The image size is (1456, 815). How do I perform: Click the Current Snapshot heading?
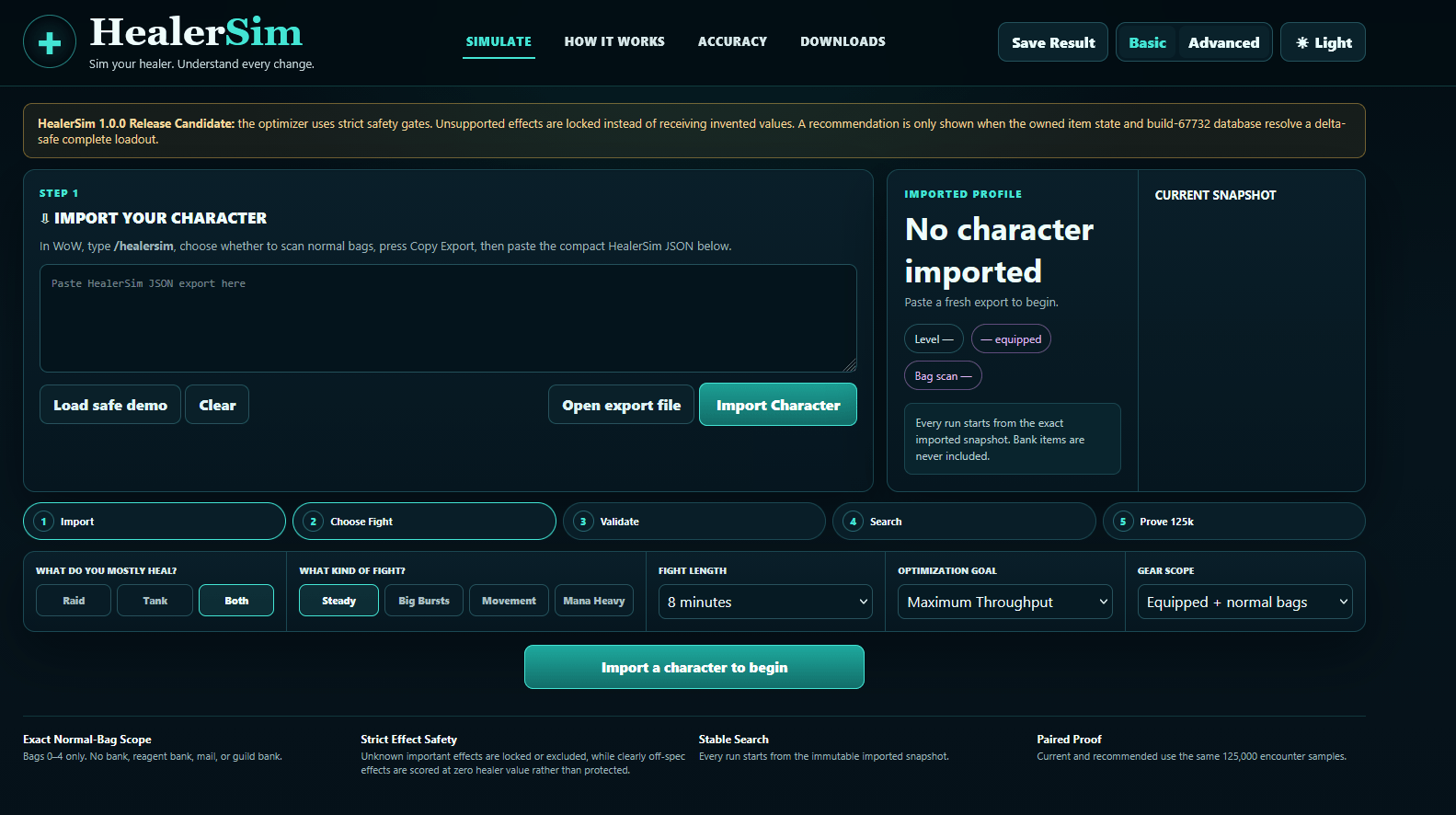coord(1215,195)
